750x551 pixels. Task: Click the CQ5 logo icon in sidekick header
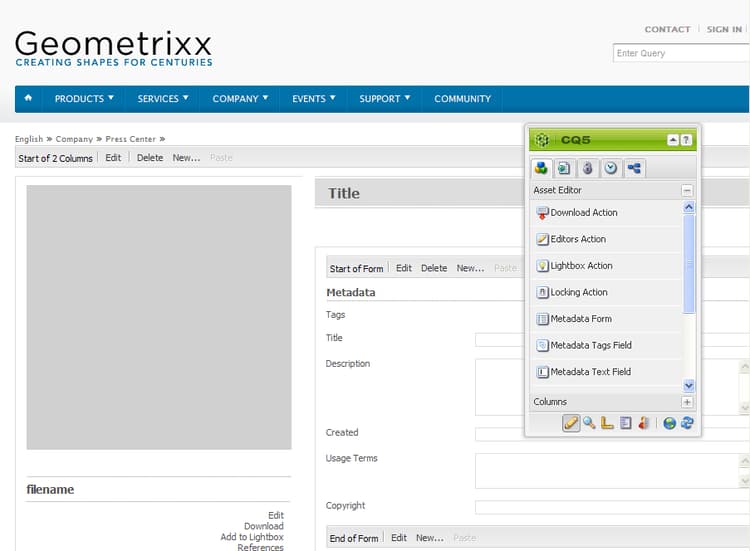(x=542, y=140)
